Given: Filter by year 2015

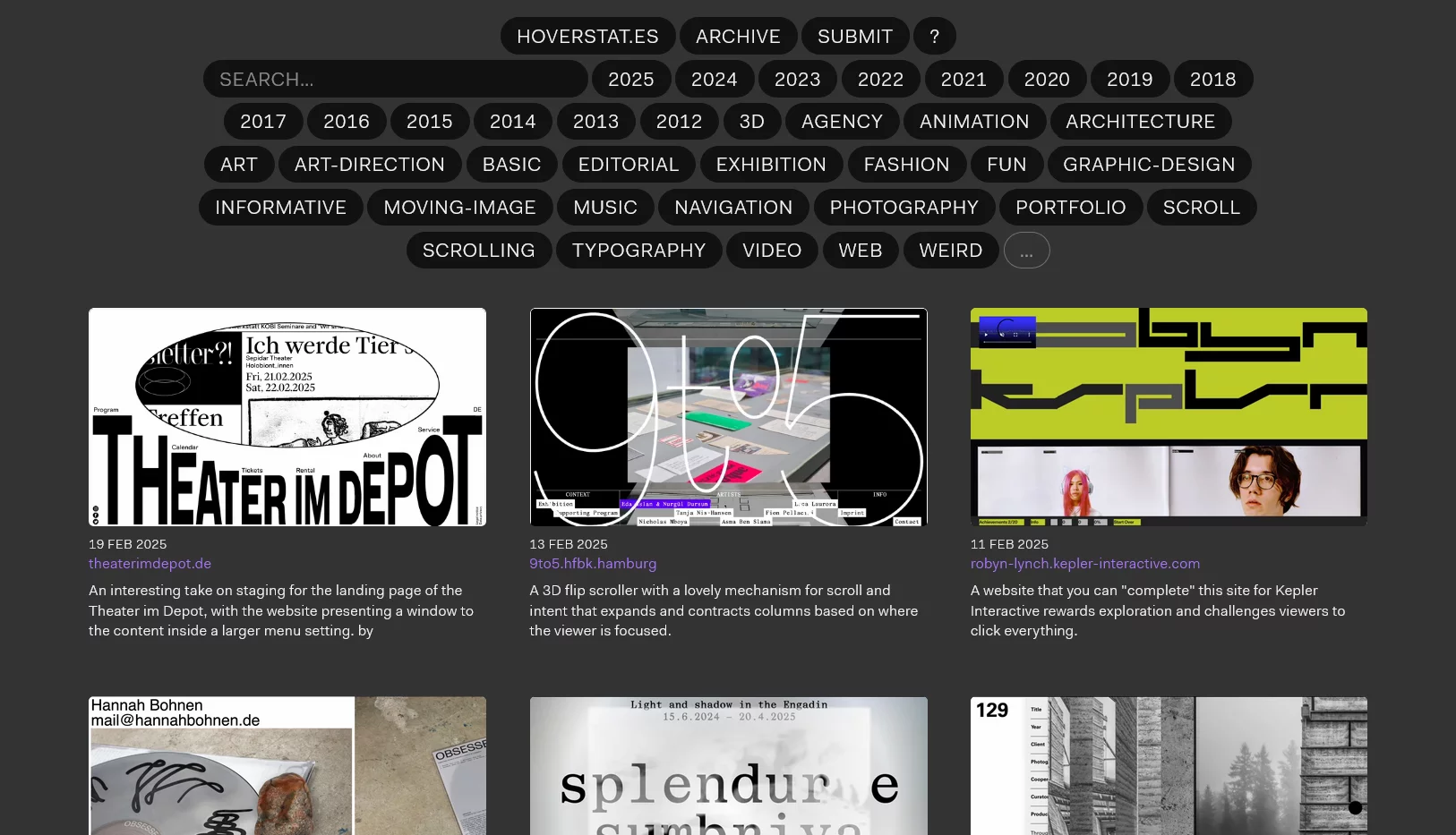Looking at the screenshot, I should (x=430, y=121).
